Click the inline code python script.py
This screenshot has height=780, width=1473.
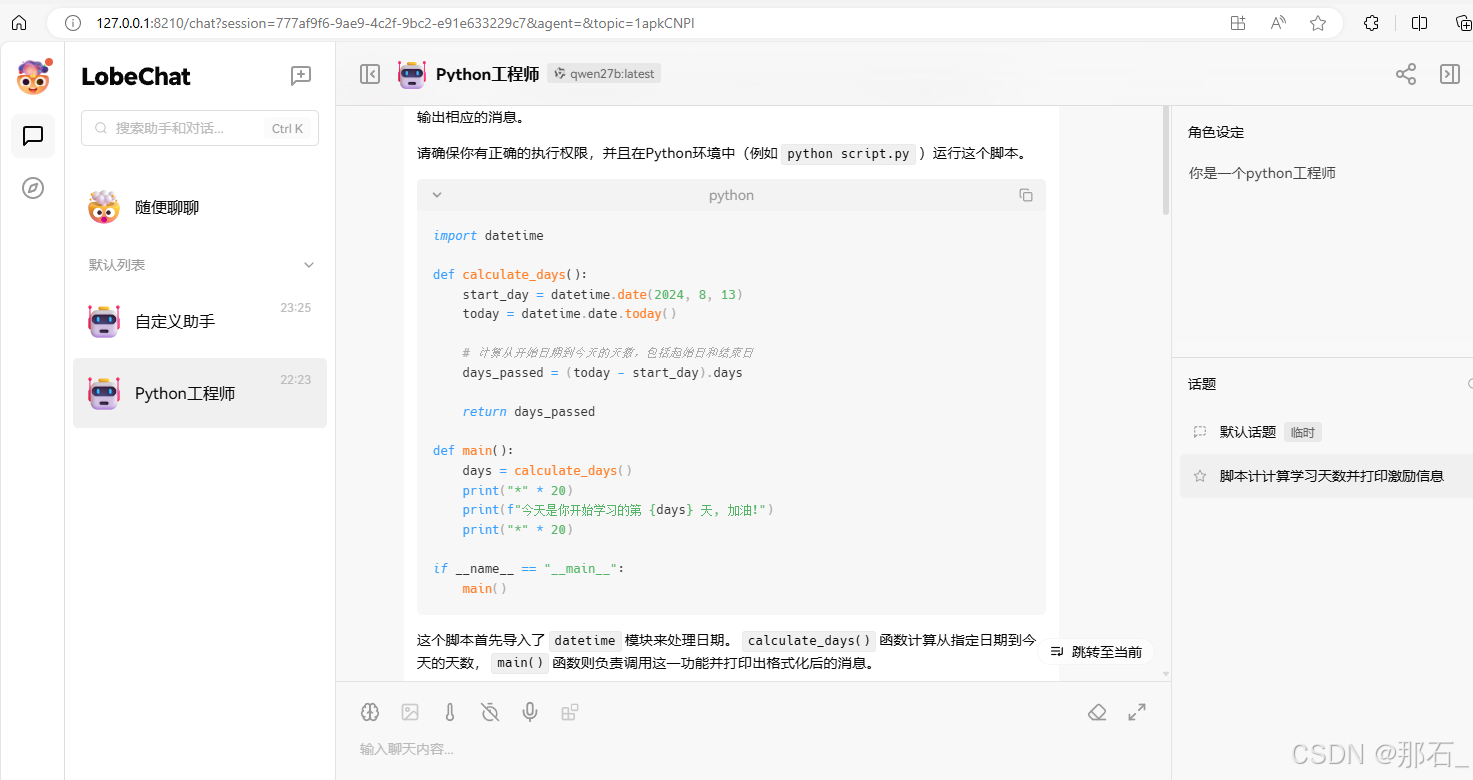pos(849,154)
